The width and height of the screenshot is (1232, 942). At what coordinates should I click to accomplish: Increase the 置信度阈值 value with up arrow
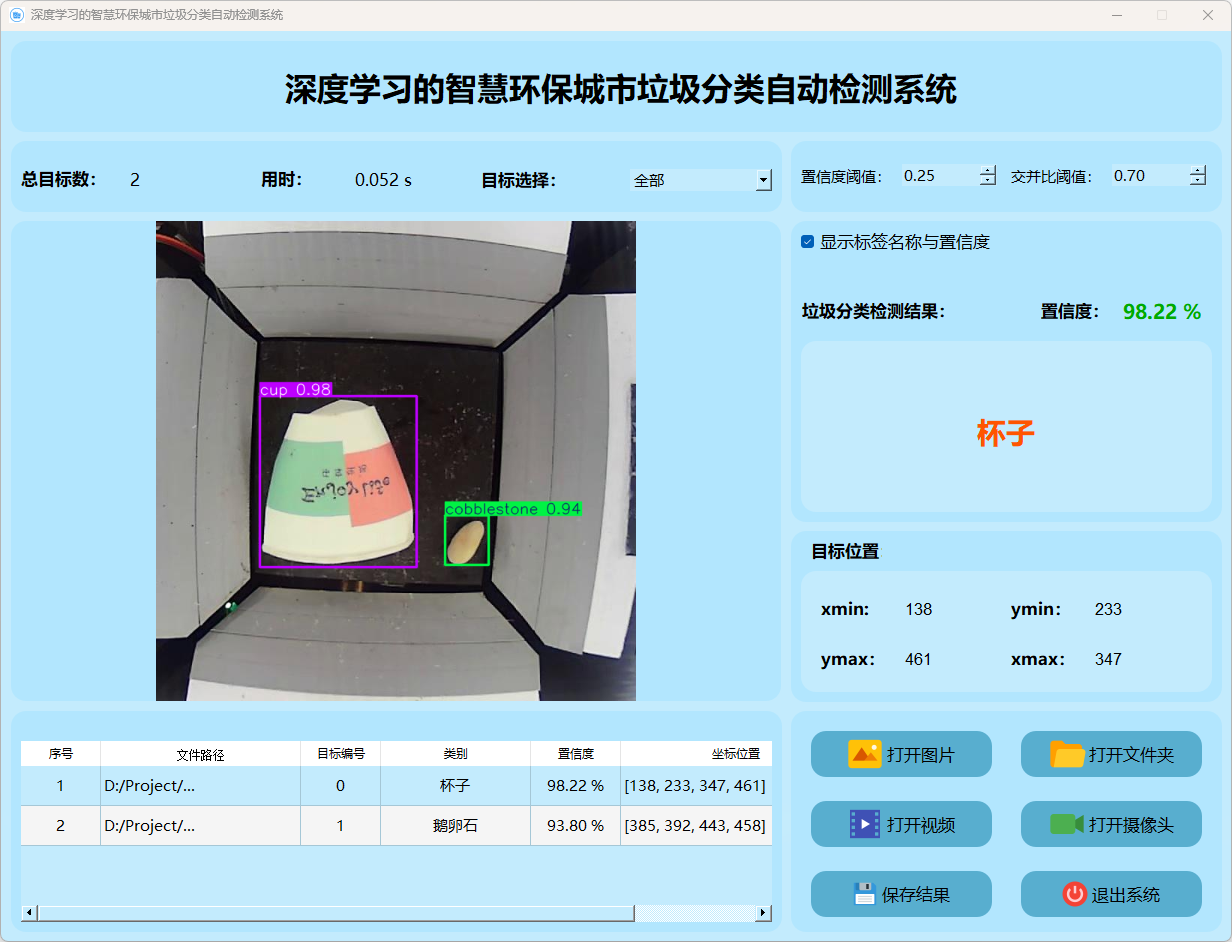(988, 170)
